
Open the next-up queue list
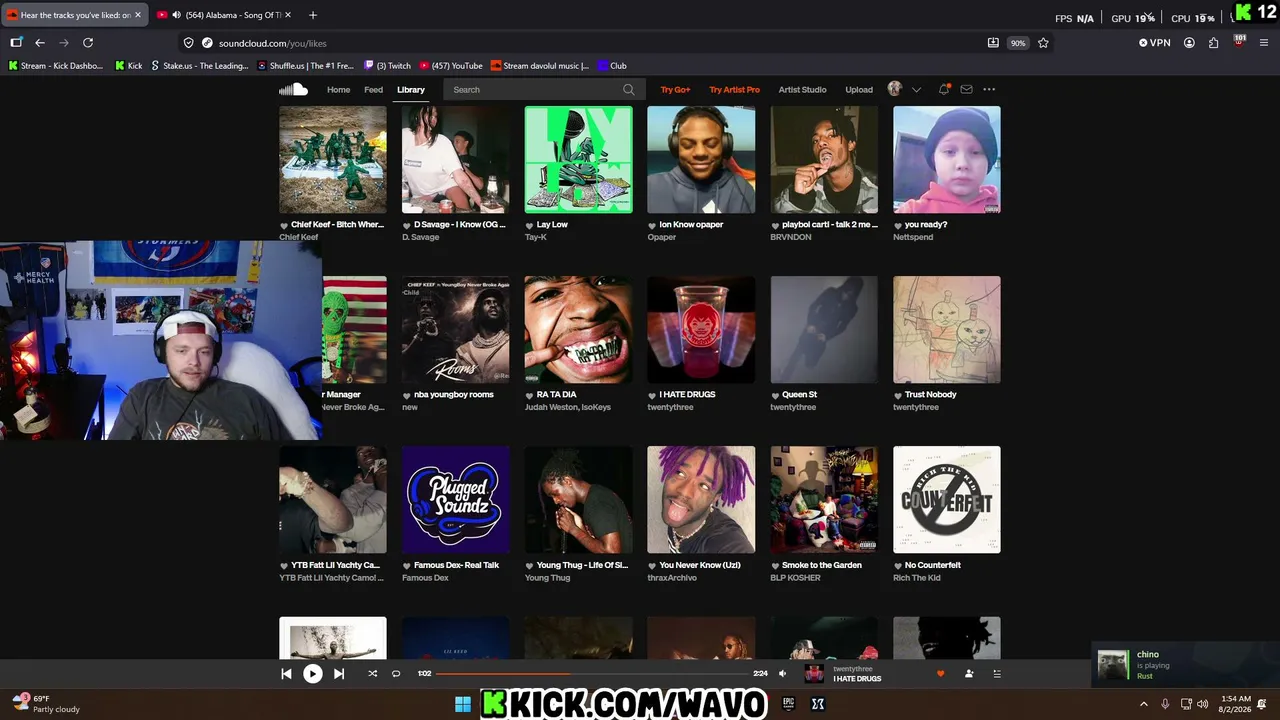coord(996,674)
